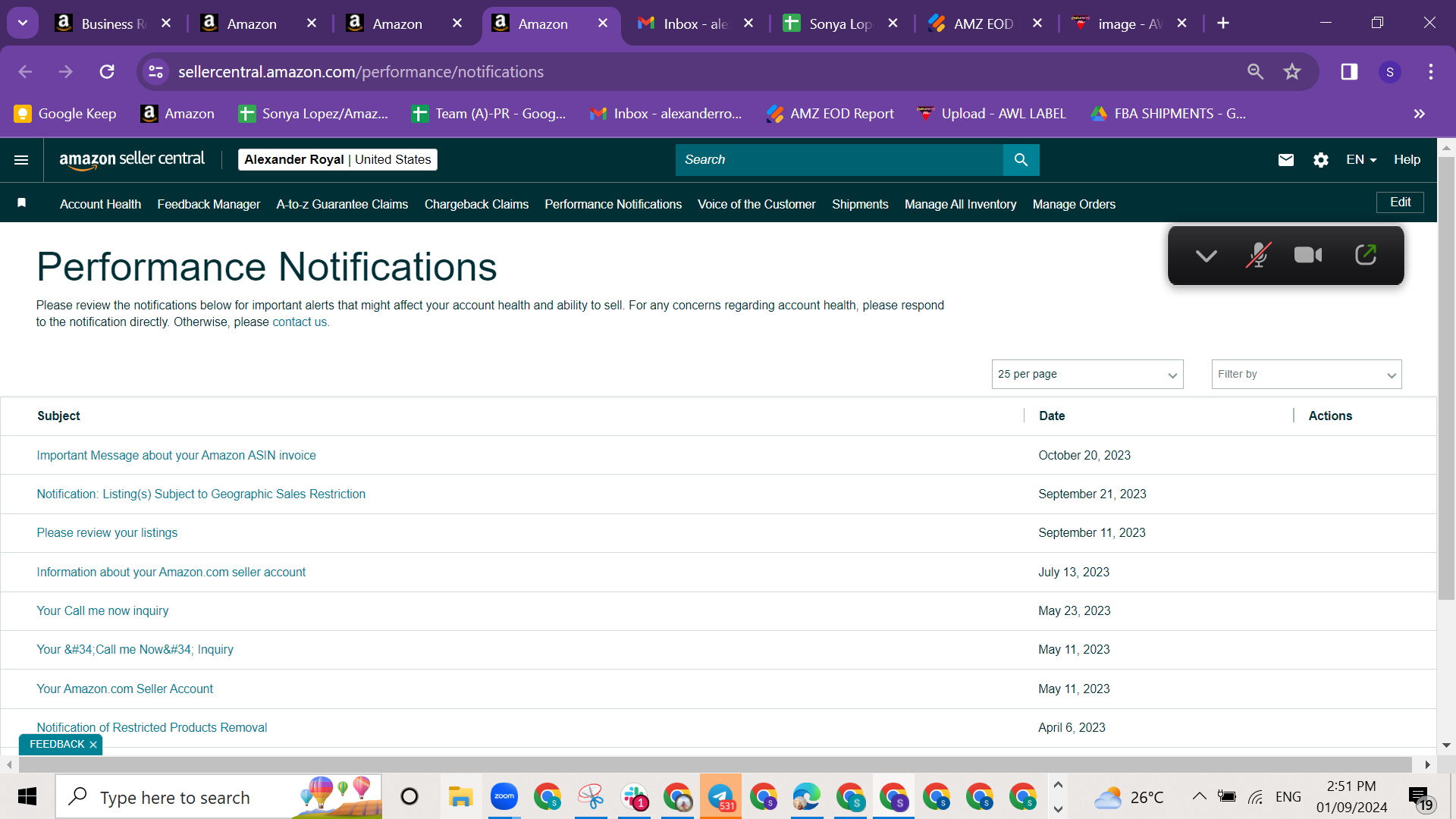Go back to the previous page
The height and width of the screenshot is (819, 1456).
[x=25, y=72]
